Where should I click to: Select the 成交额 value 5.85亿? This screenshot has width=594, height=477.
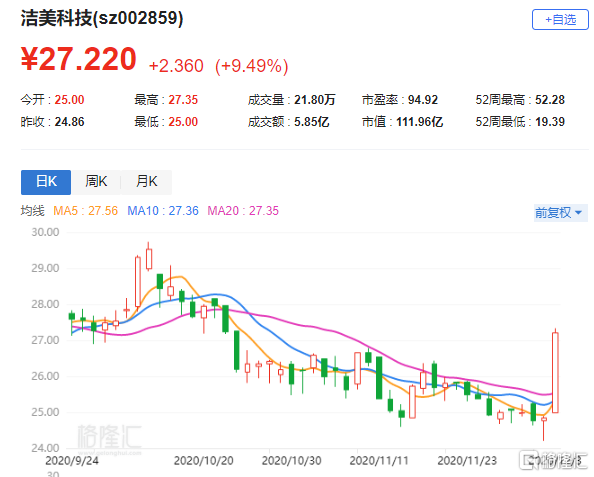click(x=311, y=122)
